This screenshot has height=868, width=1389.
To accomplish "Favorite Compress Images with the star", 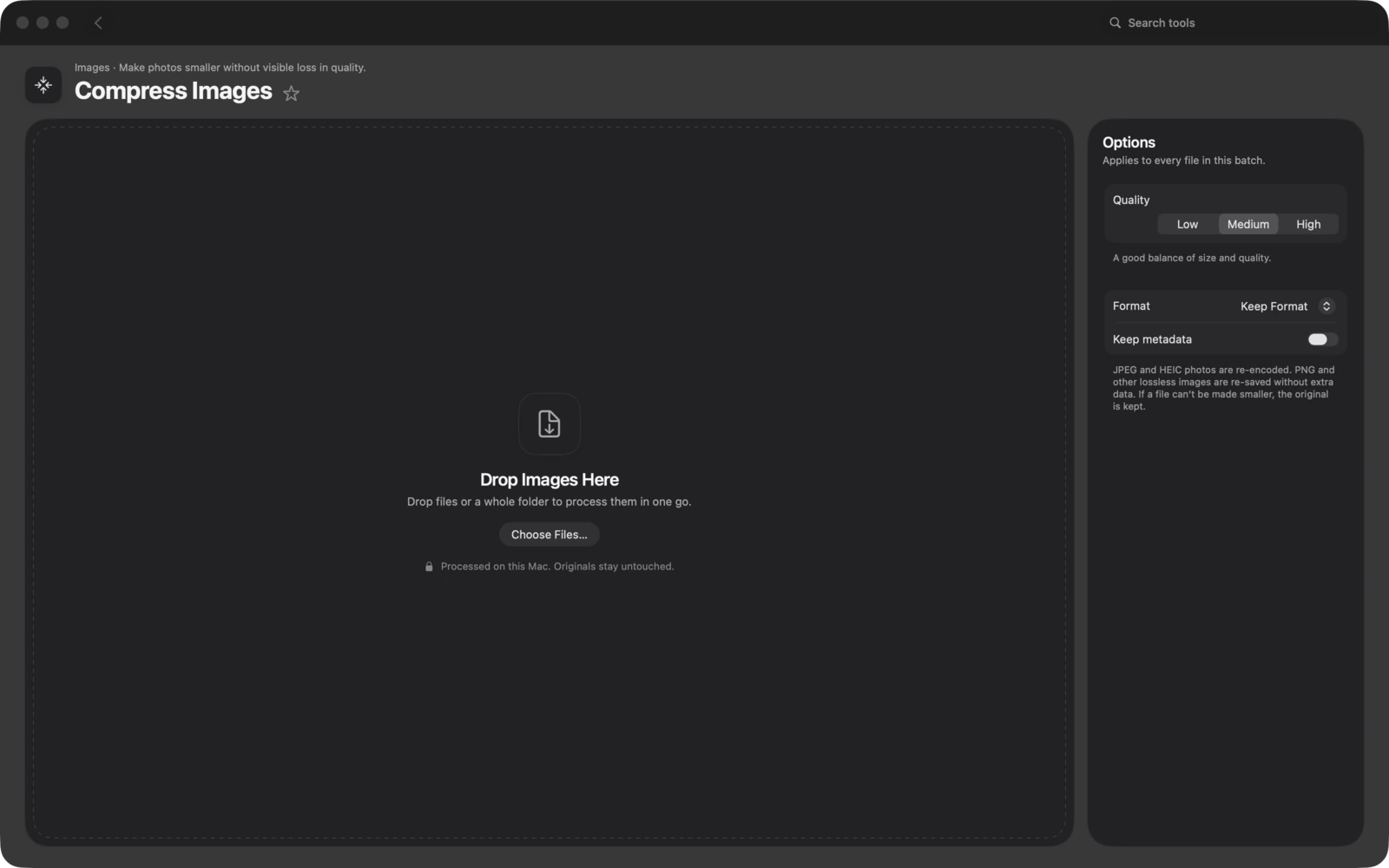I will coord(292,93).
